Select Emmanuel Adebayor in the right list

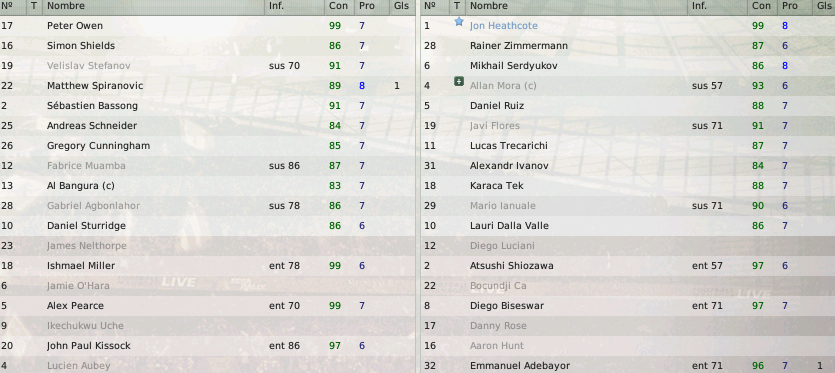(628, 366)
